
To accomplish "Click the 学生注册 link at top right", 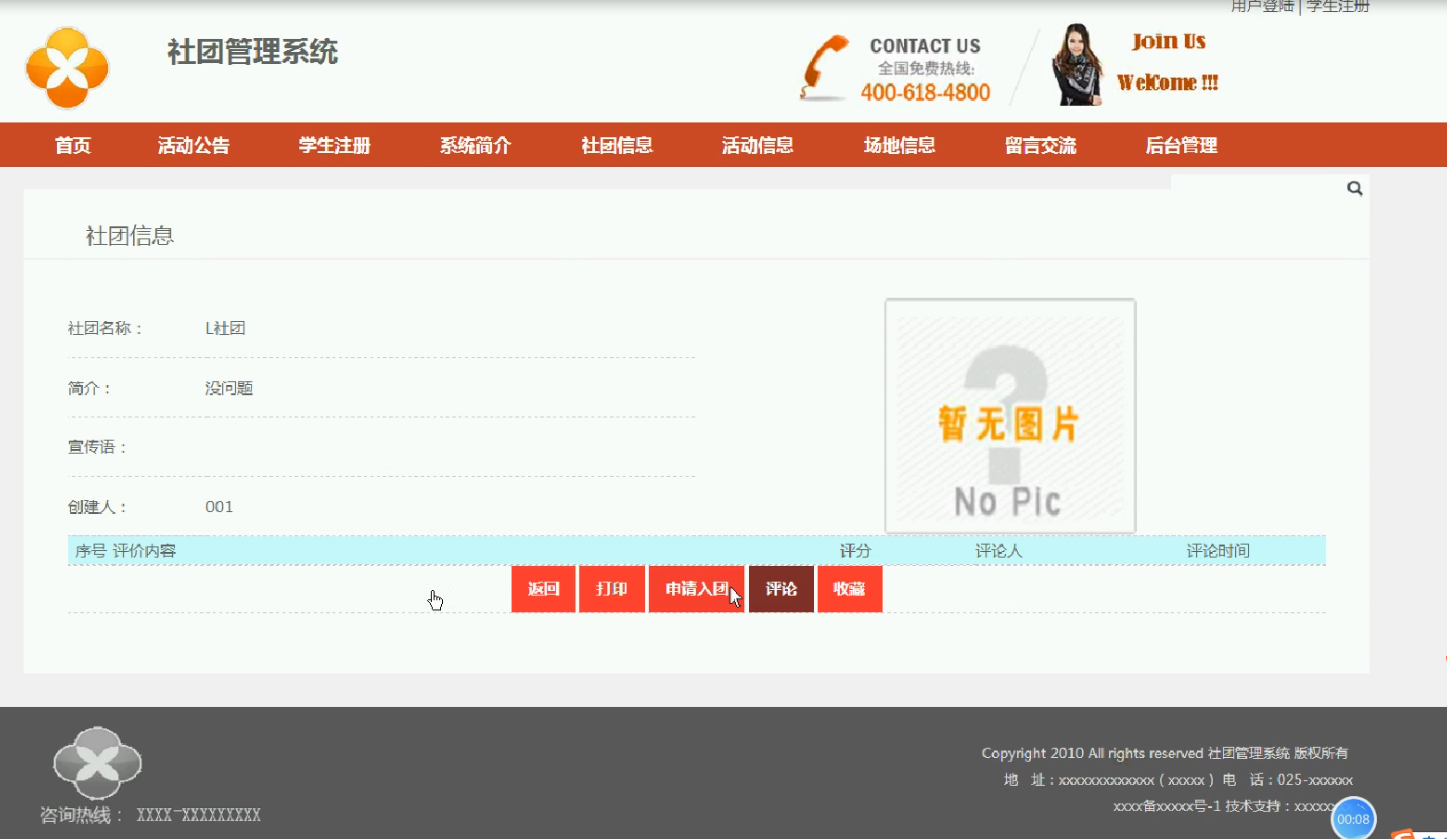I will pyautogui.click(x=1338, y=6).
